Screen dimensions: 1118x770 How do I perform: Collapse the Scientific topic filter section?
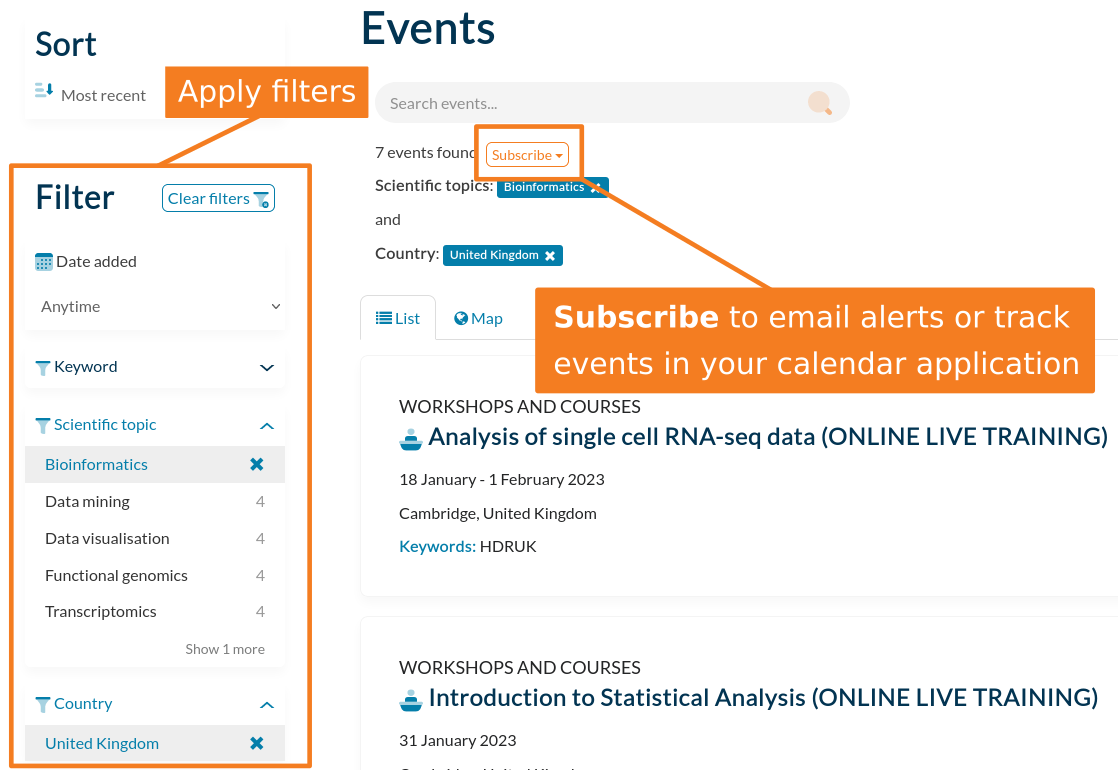[x=267, y=426]
